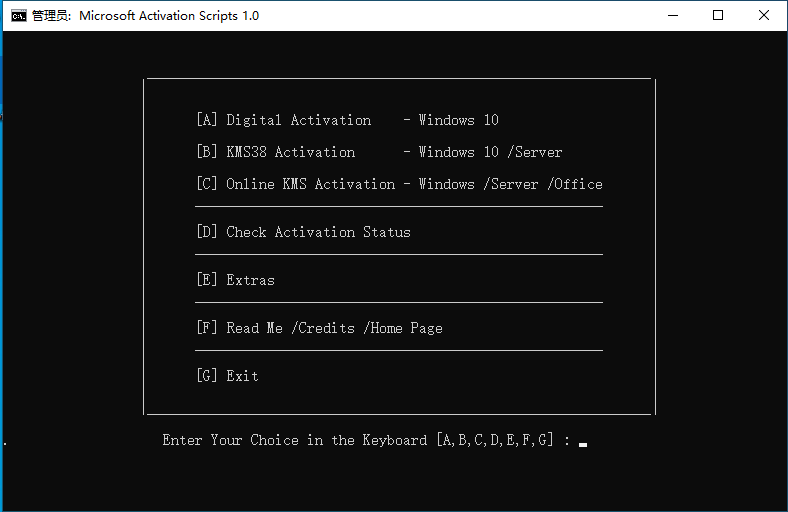Click the [E] Extras entry

click(x=236, y=279)
